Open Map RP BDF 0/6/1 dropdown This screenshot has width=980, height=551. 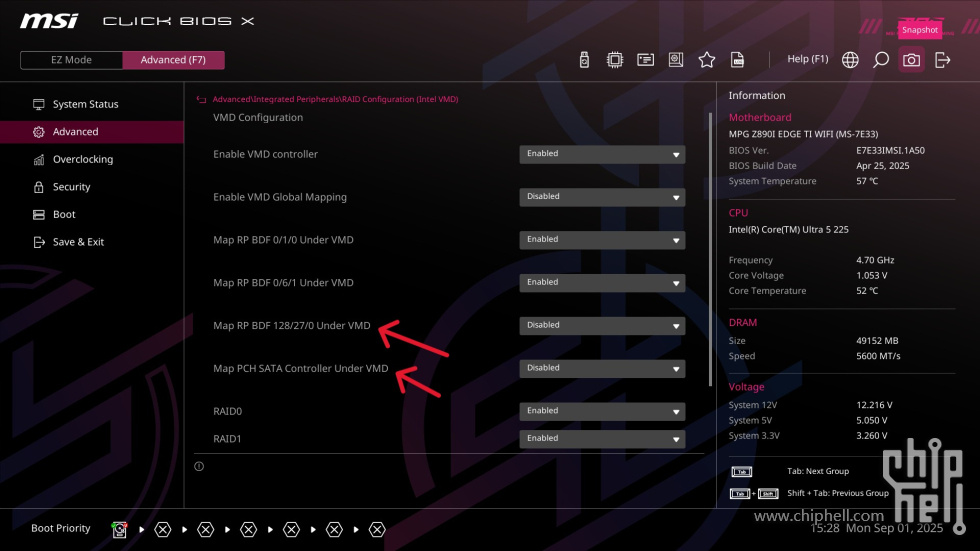(602, 283)
